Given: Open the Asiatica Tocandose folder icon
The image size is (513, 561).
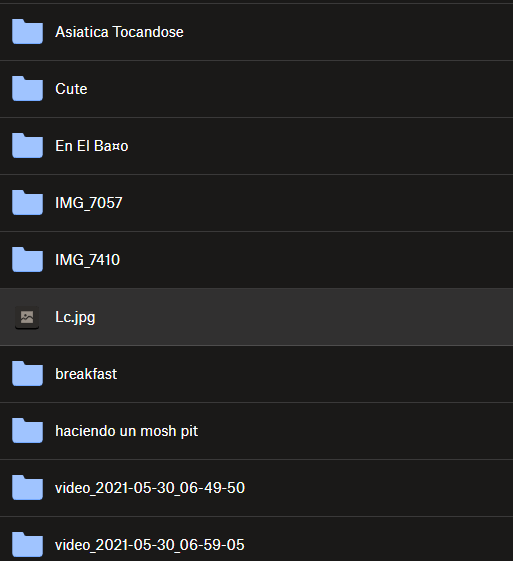Looking at the screenshot, I should point(27,31).
